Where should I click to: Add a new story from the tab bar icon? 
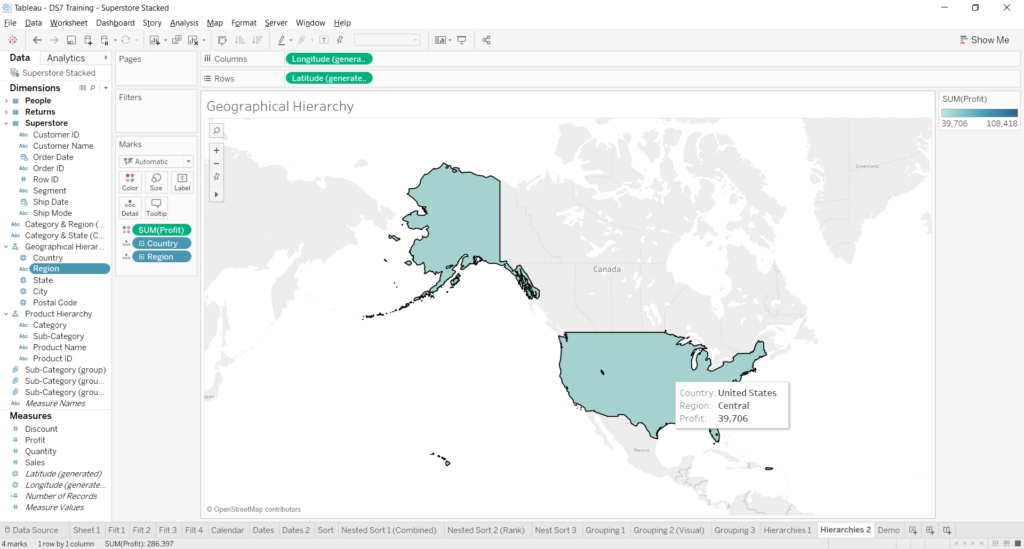pyautogui.click(x=947, y=530)
